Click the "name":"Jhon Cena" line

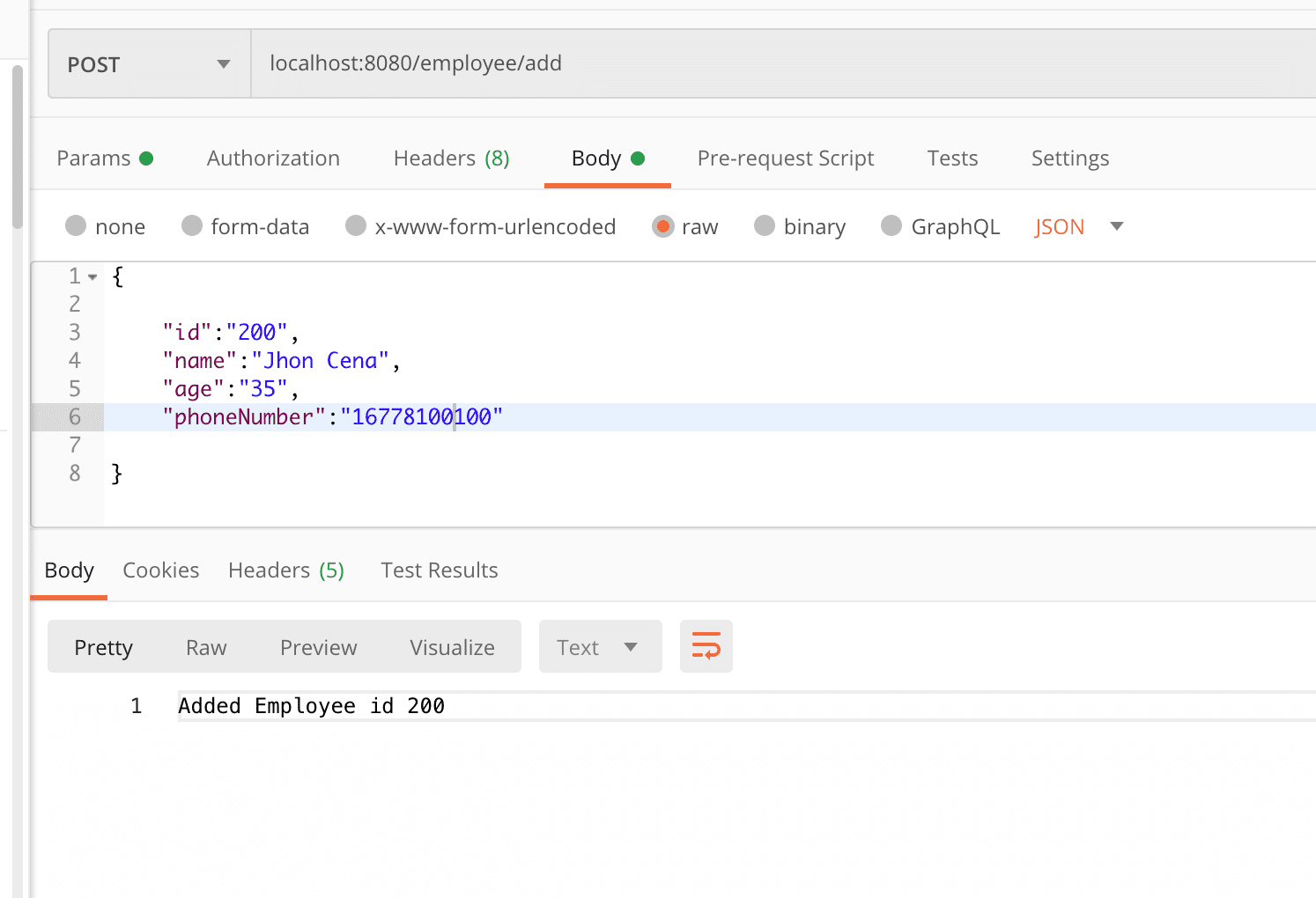tap(282, 360)
